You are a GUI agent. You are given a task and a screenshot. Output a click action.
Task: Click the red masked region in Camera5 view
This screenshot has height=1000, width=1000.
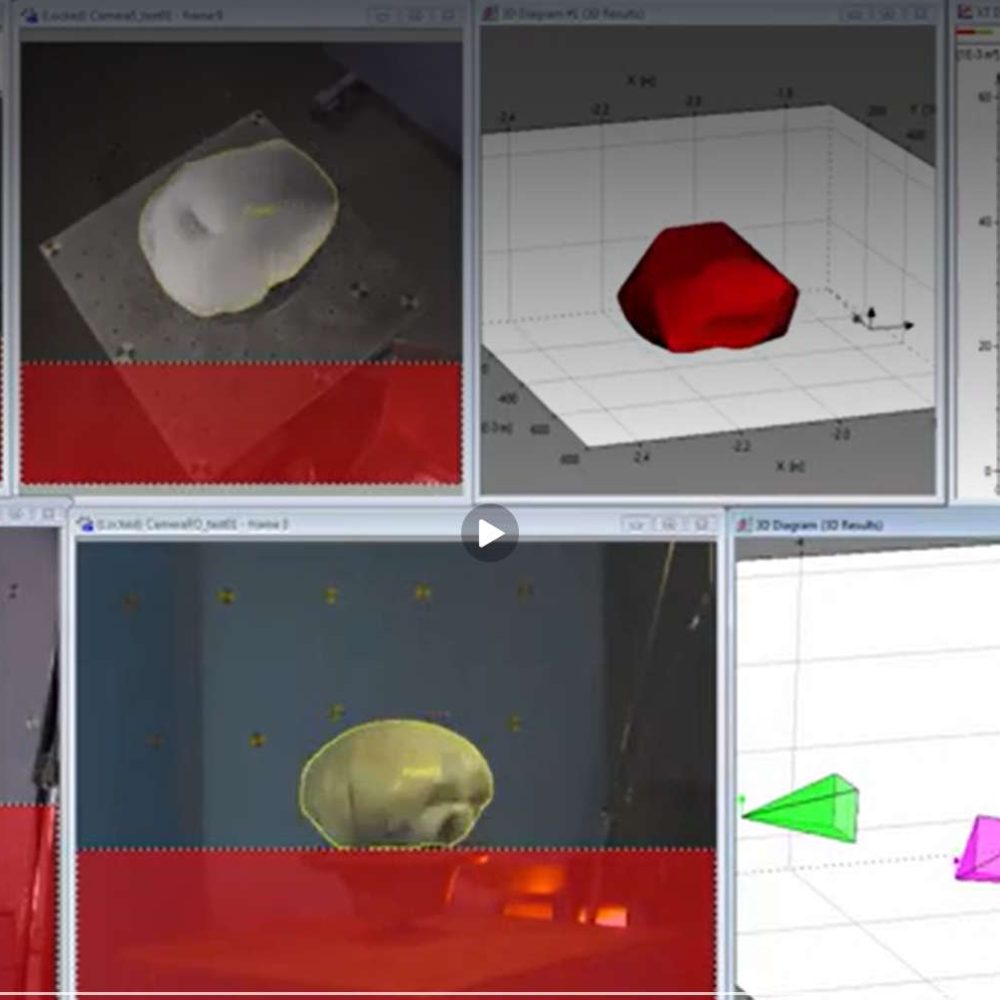coord(241,423)
